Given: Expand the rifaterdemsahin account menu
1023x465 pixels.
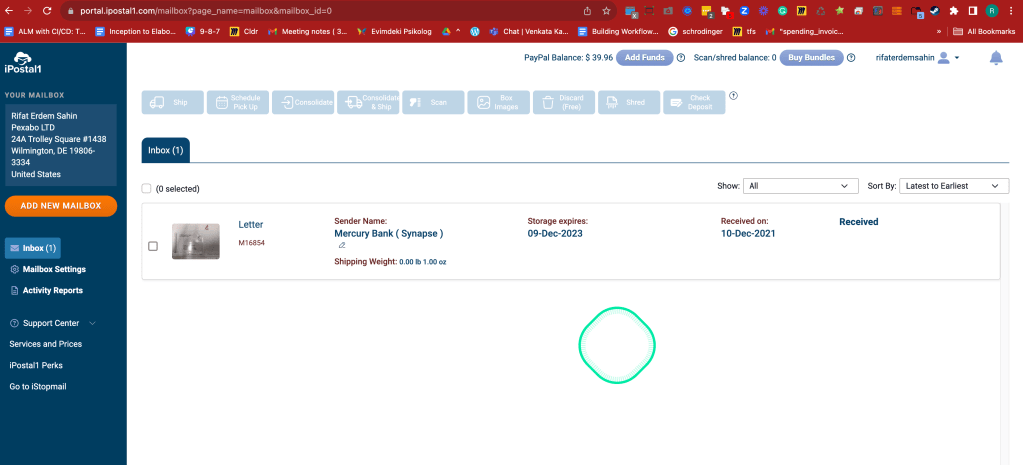Looking at the screenshot, I should point(917,58).
